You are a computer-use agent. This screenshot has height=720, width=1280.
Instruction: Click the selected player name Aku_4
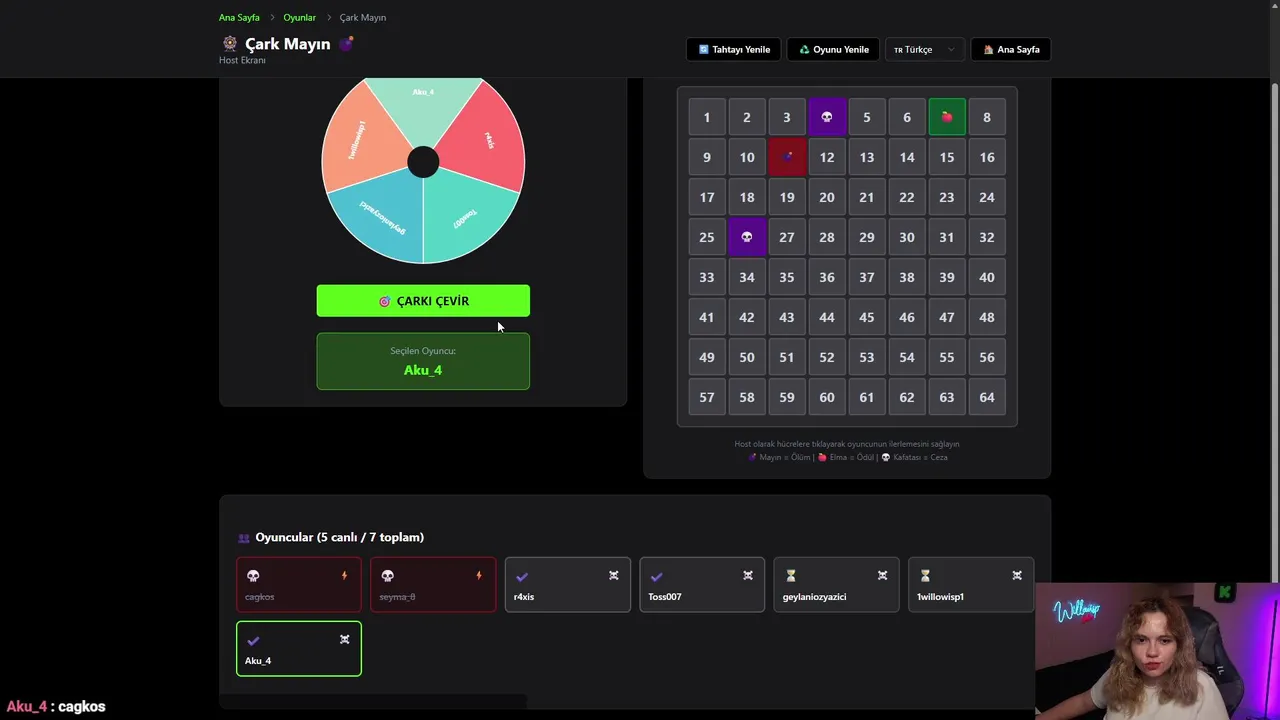point(423,370)
